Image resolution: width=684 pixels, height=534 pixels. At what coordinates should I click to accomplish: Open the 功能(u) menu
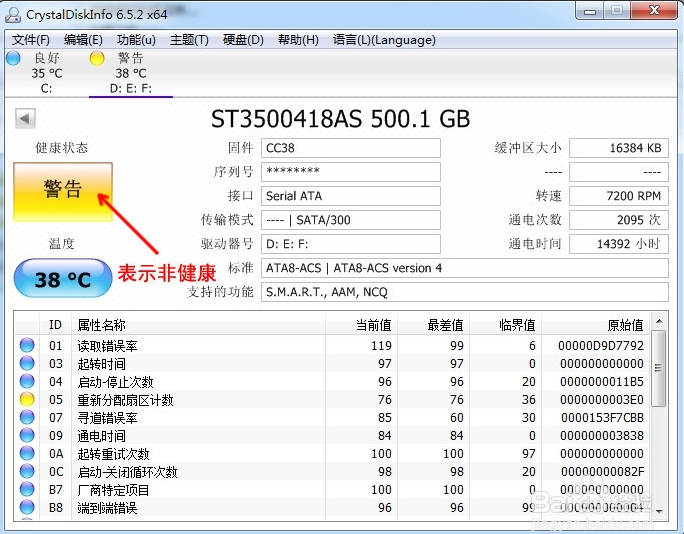(136, 40)
